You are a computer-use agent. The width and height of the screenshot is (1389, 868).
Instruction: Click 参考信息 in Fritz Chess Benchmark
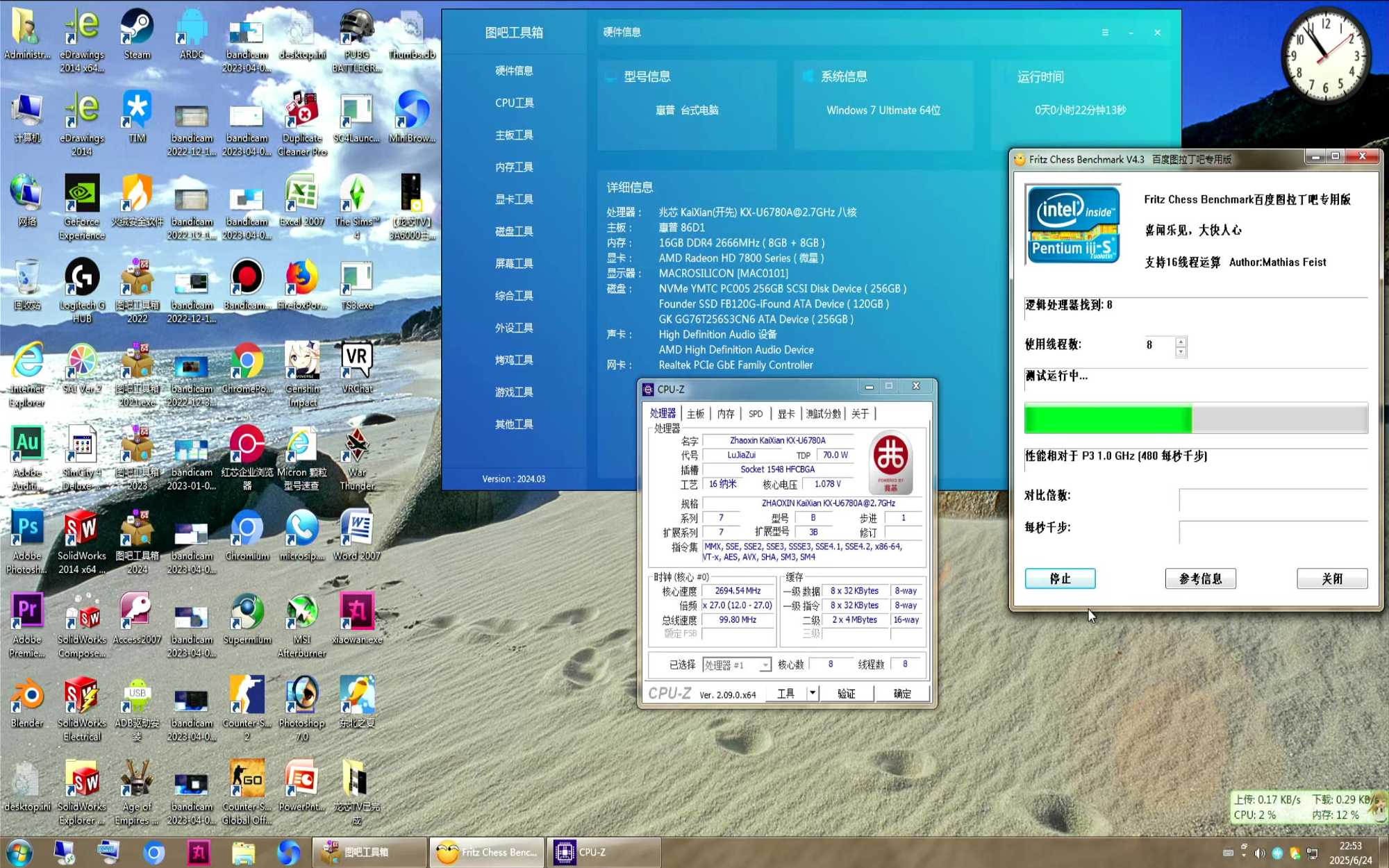1200,578
